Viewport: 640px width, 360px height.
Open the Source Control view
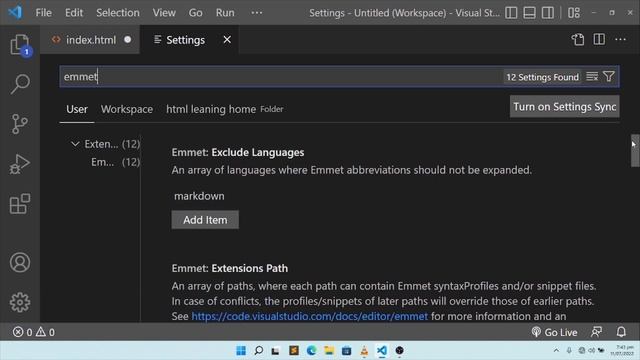[20, 124]
